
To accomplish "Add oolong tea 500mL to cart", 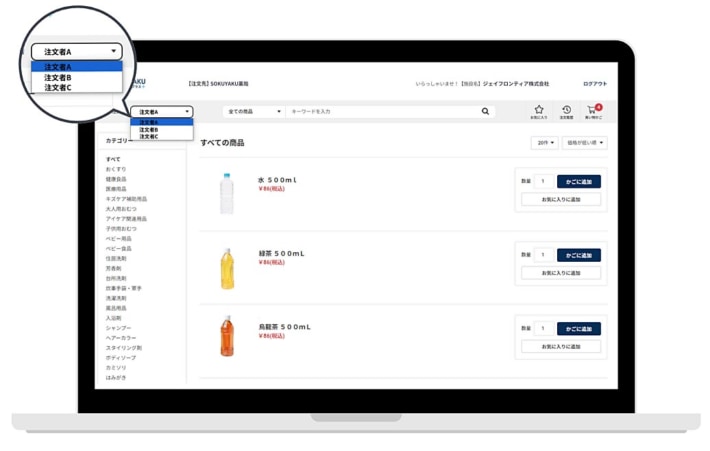I will coord(578,328).
